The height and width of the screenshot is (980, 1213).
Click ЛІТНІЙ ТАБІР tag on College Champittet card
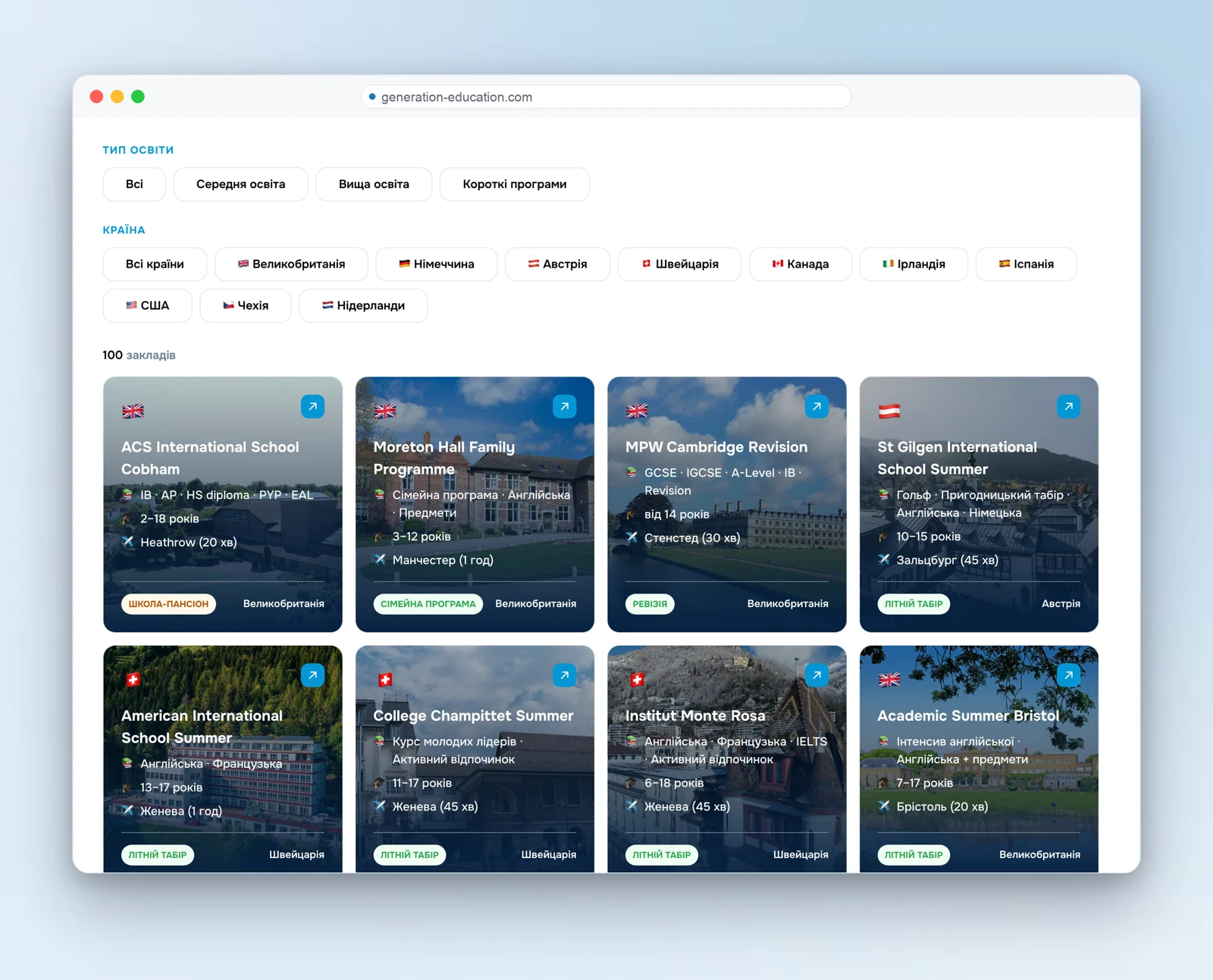click(409, 855)
